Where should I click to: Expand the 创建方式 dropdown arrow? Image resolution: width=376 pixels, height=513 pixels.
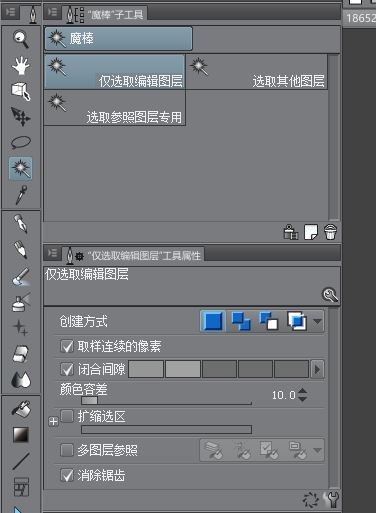pos(317,321)
